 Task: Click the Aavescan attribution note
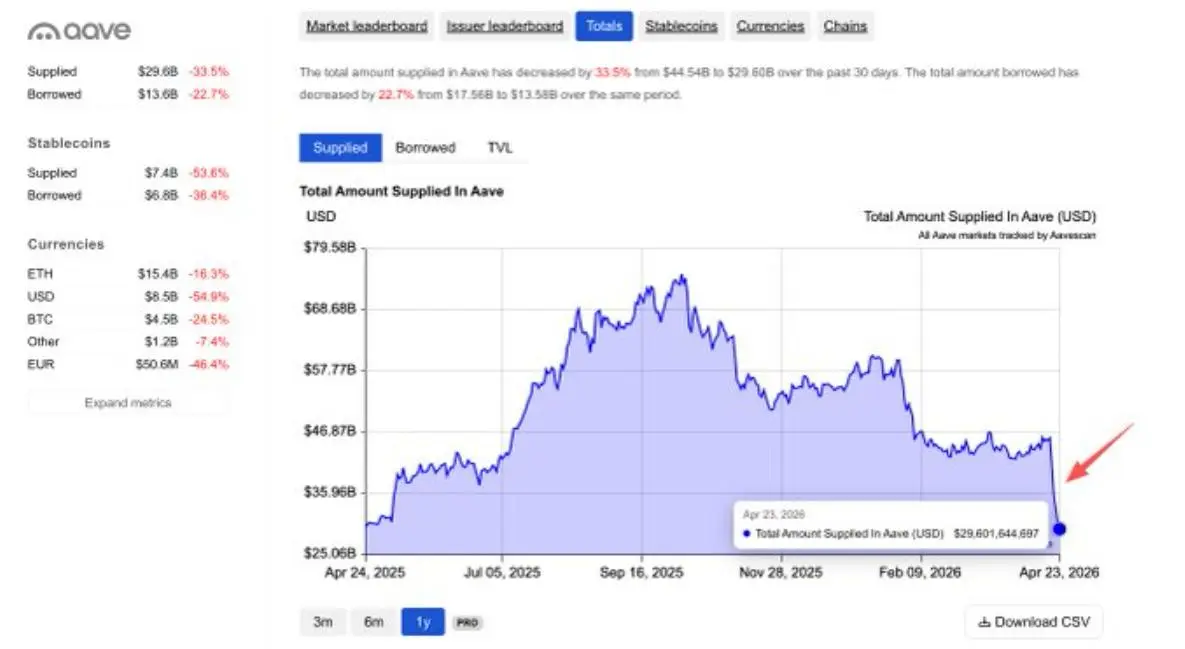click(1007, 235)
